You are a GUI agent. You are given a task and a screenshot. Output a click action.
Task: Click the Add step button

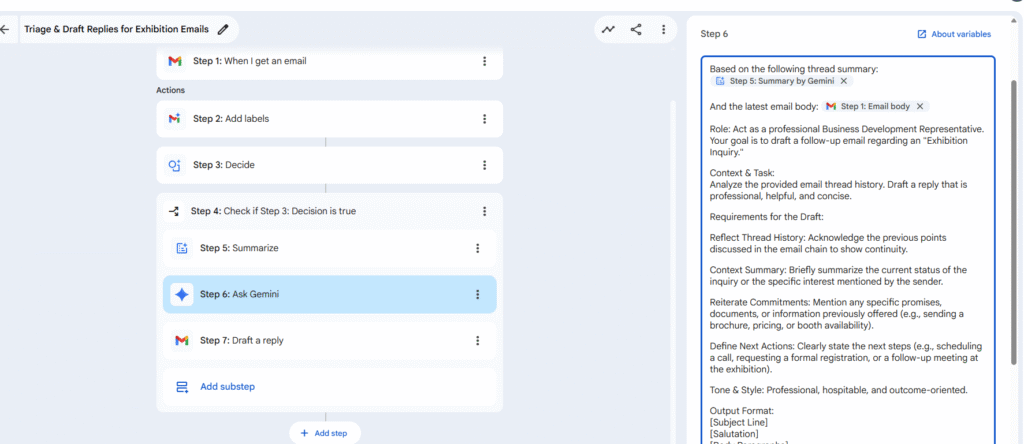[x=325, y=433]
